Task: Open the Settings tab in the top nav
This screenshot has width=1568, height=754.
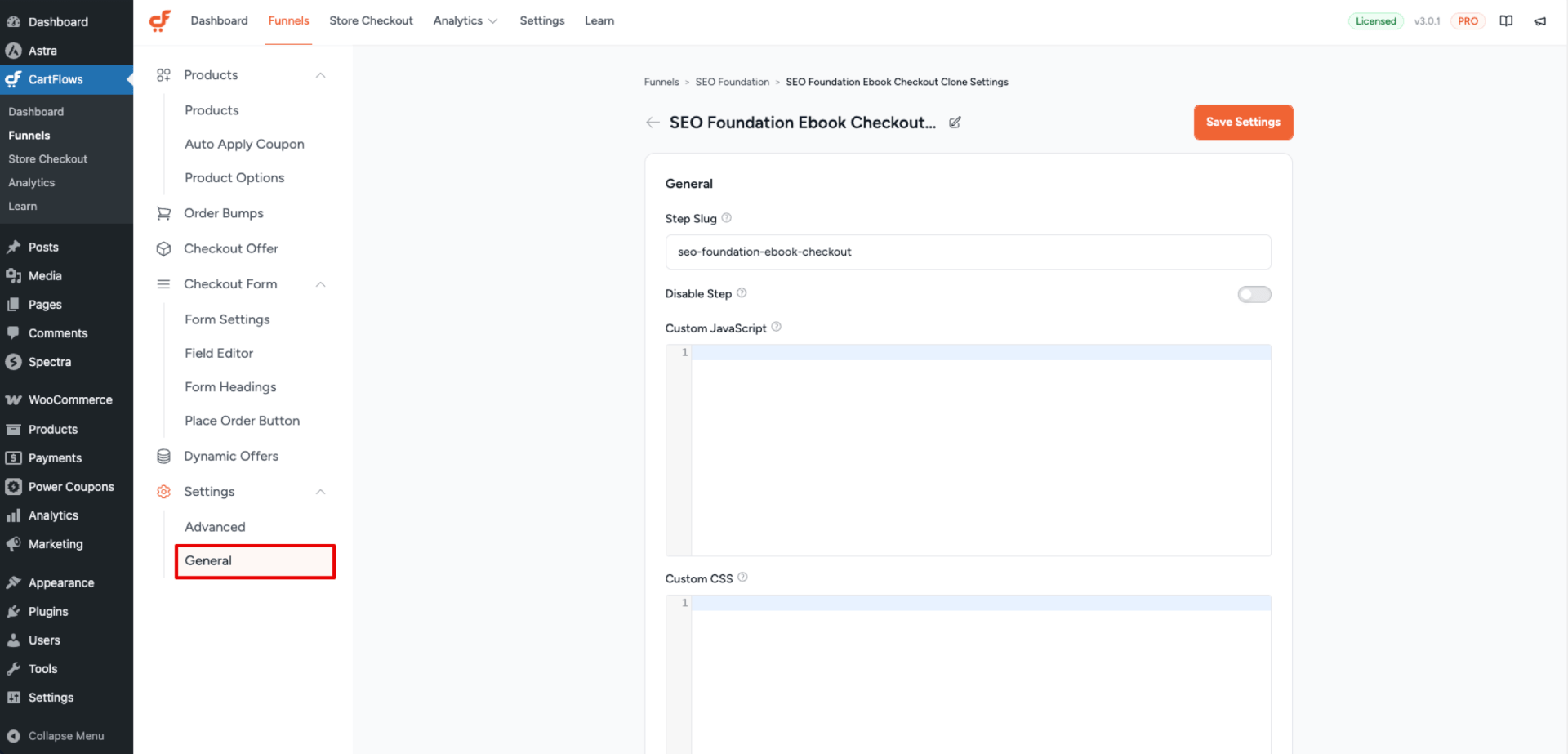Action: click(x=542, y=20)
